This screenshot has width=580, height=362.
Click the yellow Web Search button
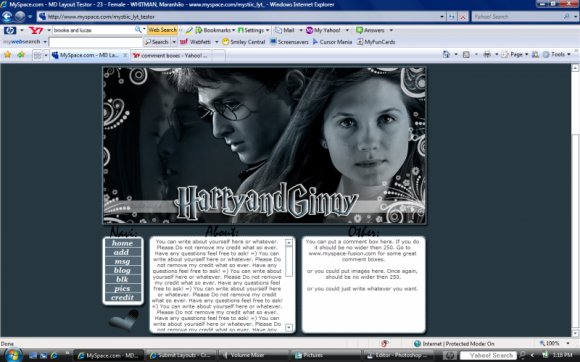[162, 30]
